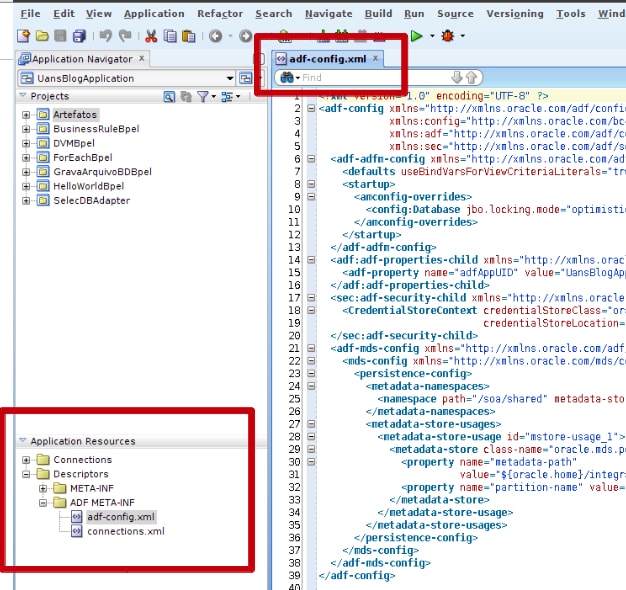Click the Navigator Display Options icon

pos(227,96)
